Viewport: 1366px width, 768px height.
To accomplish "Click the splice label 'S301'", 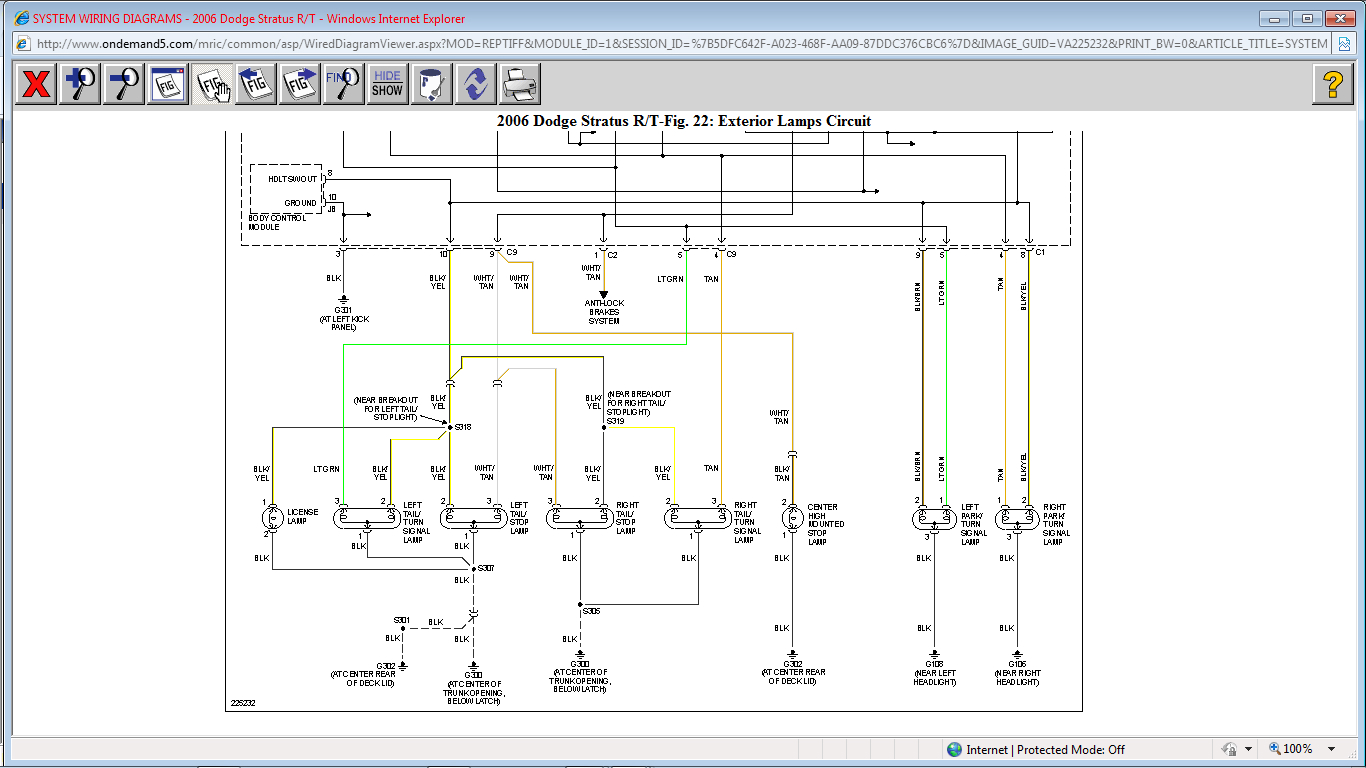I will [x=402, y=620].
